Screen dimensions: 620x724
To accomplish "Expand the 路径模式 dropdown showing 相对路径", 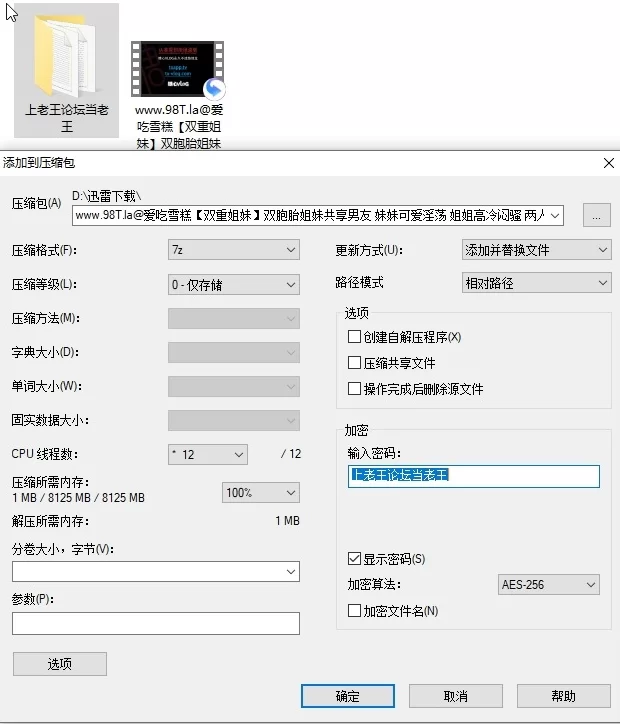I will 536,283.
